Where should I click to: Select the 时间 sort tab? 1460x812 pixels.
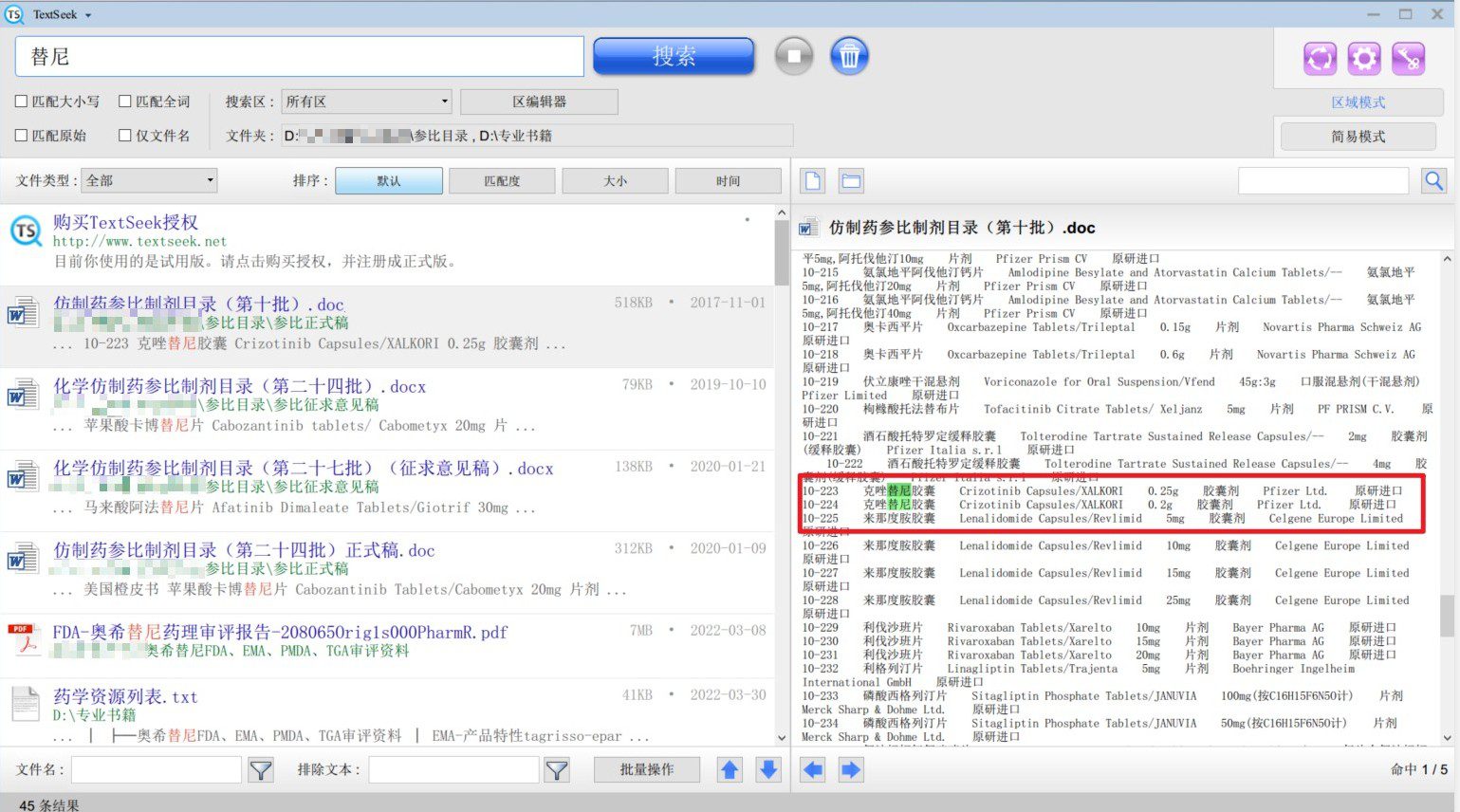(729, 180)
